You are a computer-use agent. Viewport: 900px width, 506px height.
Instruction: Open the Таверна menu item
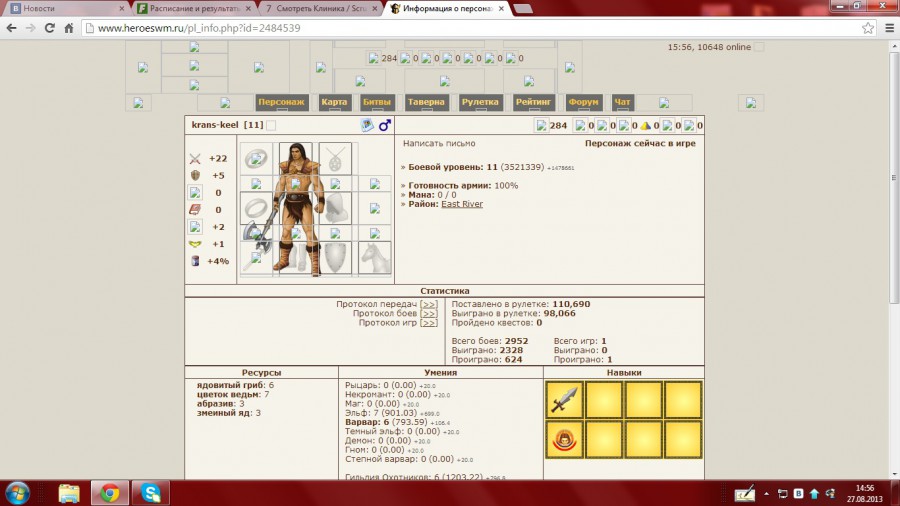click(x=426, y=102)
